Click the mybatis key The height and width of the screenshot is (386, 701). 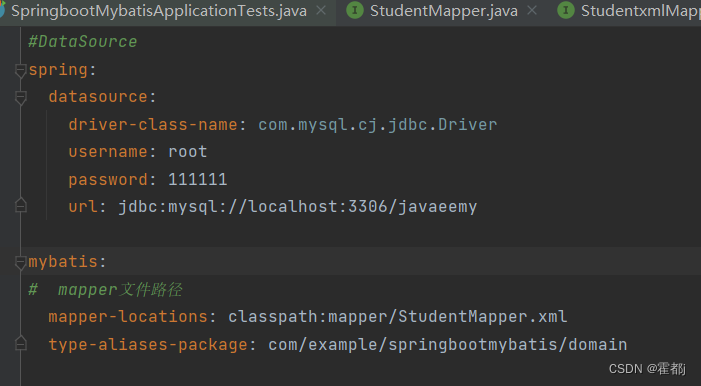click(63, 262)
